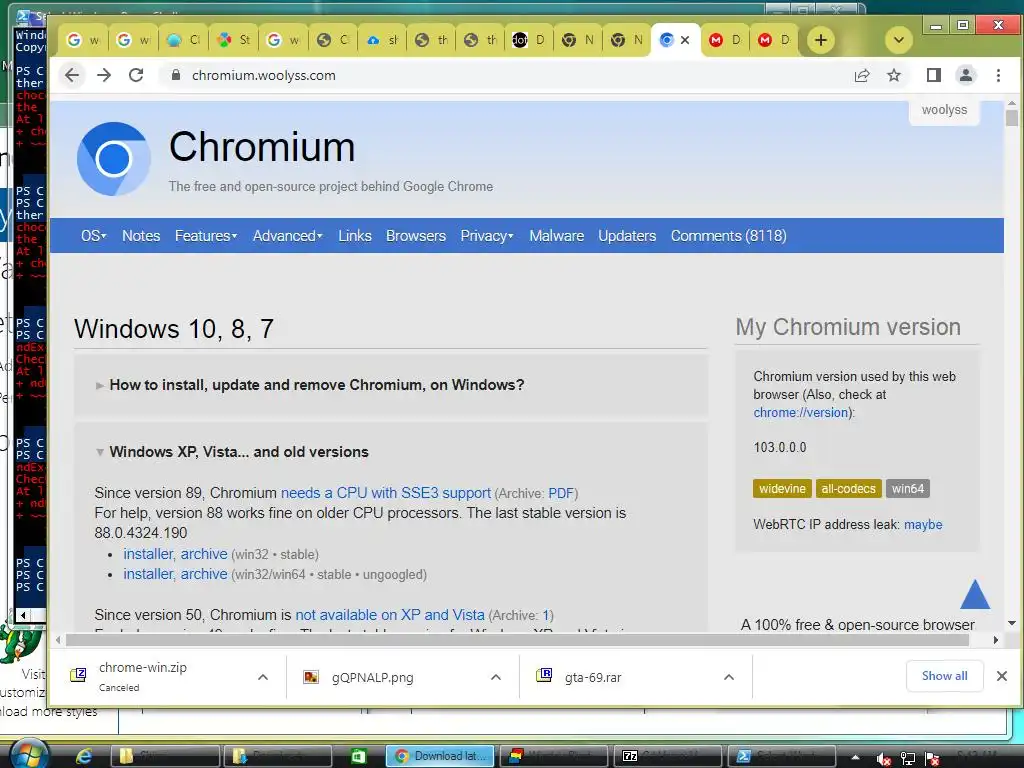
Task: Click archive link for win32 stable
Action: coord(204,554)
